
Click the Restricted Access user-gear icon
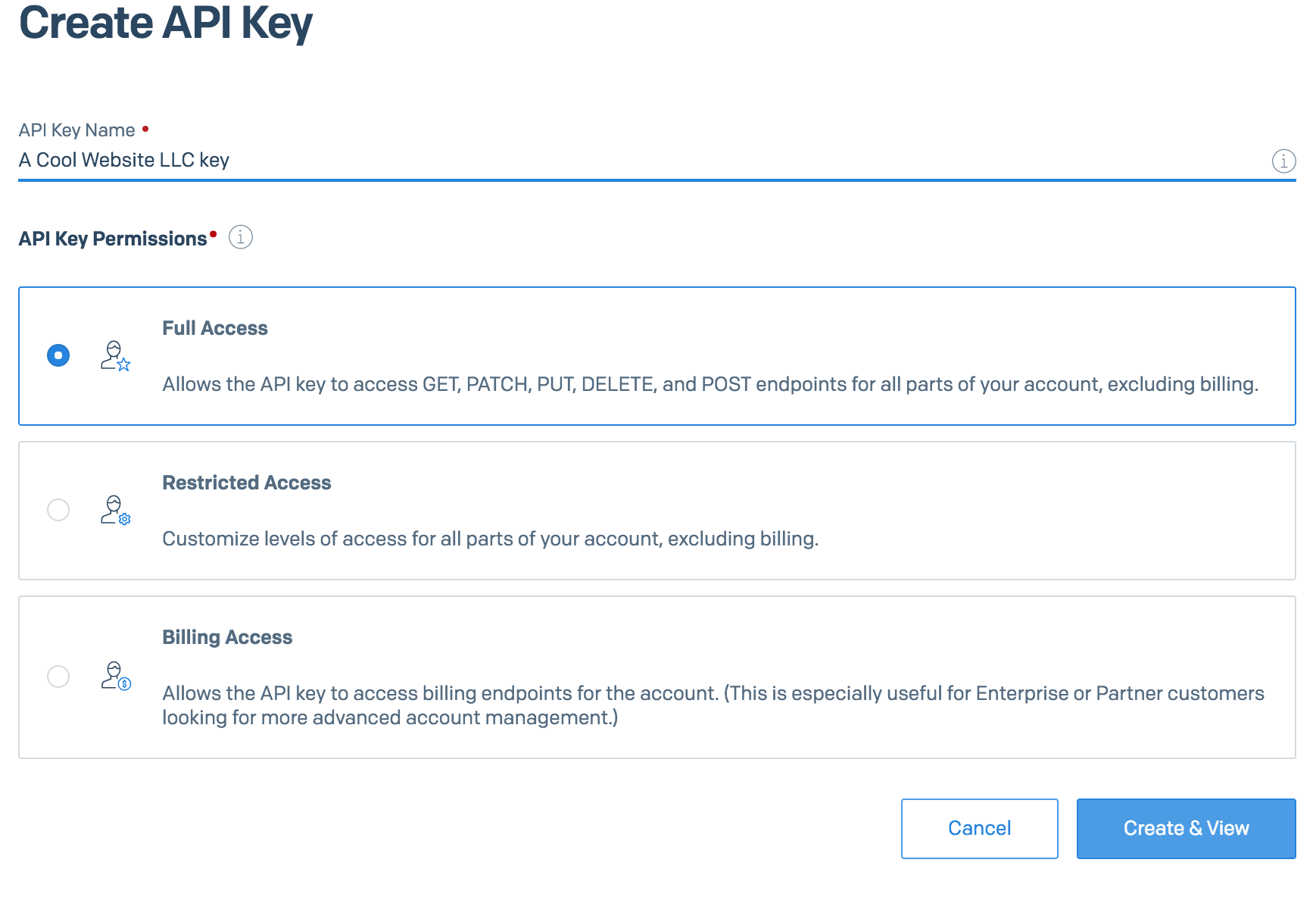(115, 510)
